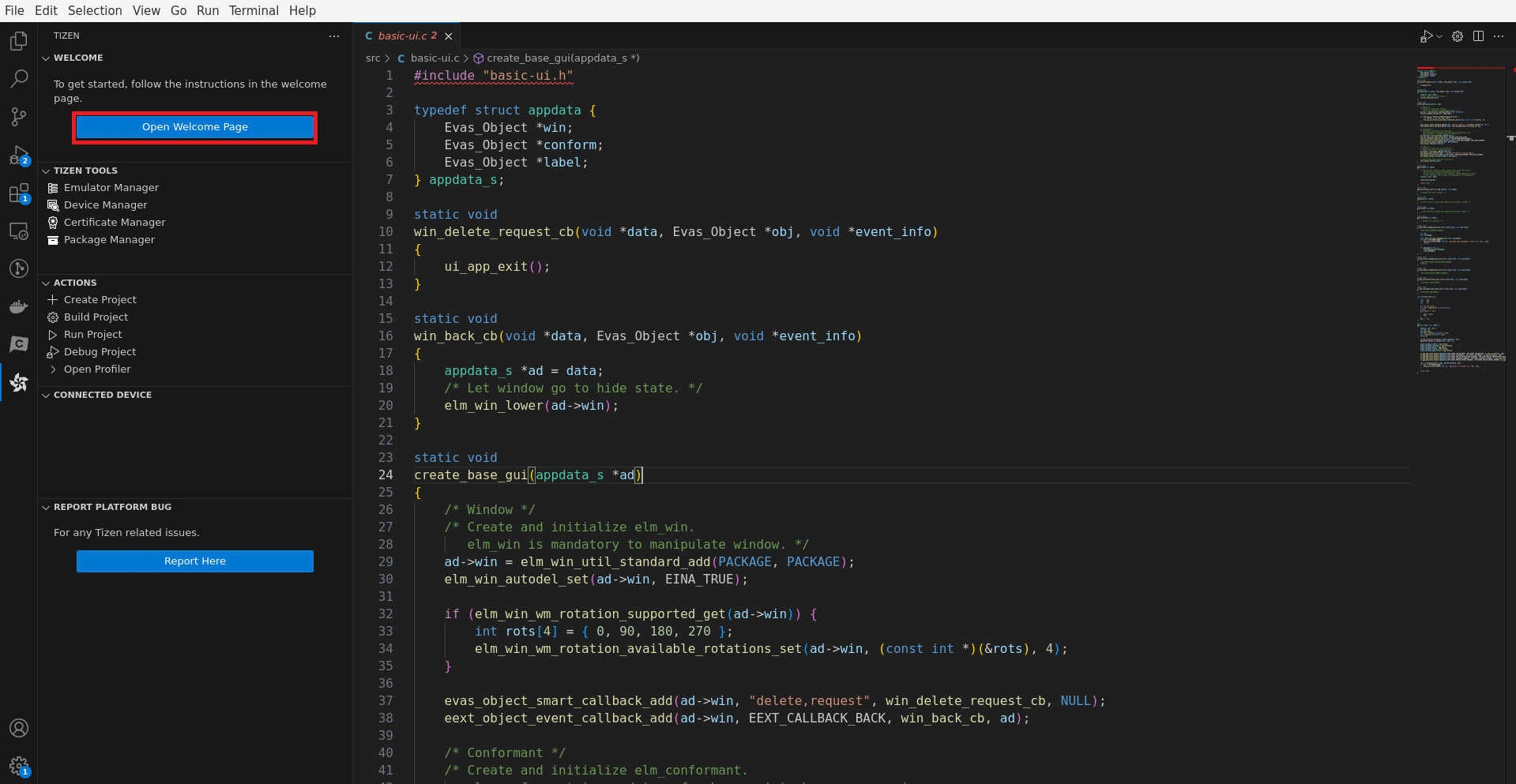Viewport: 1516px width, 784px height.
Task: Switch to the basic-ui.c tab
Action: pyautogui.click(x=402, y=36)
